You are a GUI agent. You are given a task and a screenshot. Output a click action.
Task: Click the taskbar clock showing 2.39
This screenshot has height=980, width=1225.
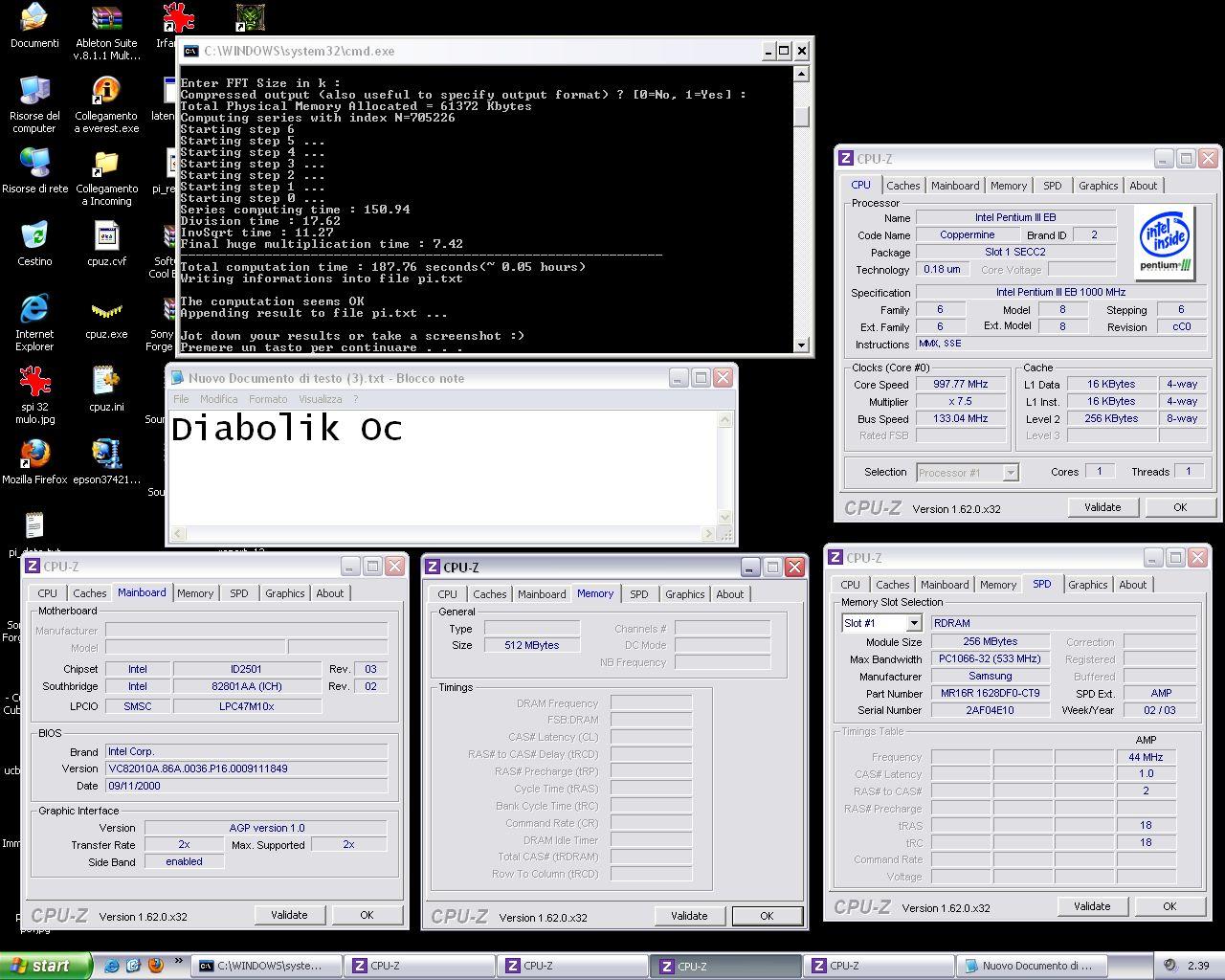tap(1197, 966)
